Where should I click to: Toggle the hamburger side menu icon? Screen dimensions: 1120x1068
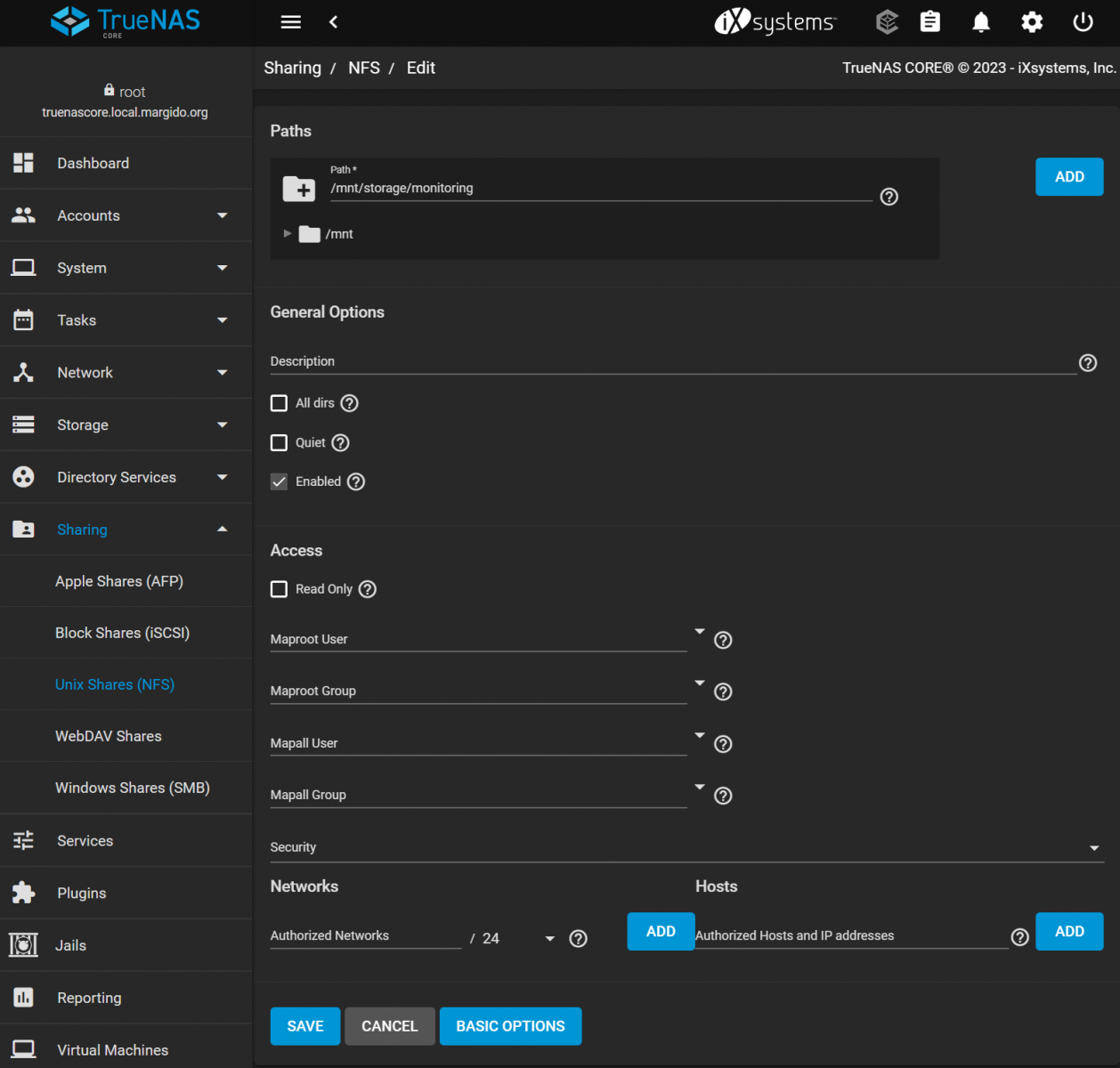pos(291,22)
